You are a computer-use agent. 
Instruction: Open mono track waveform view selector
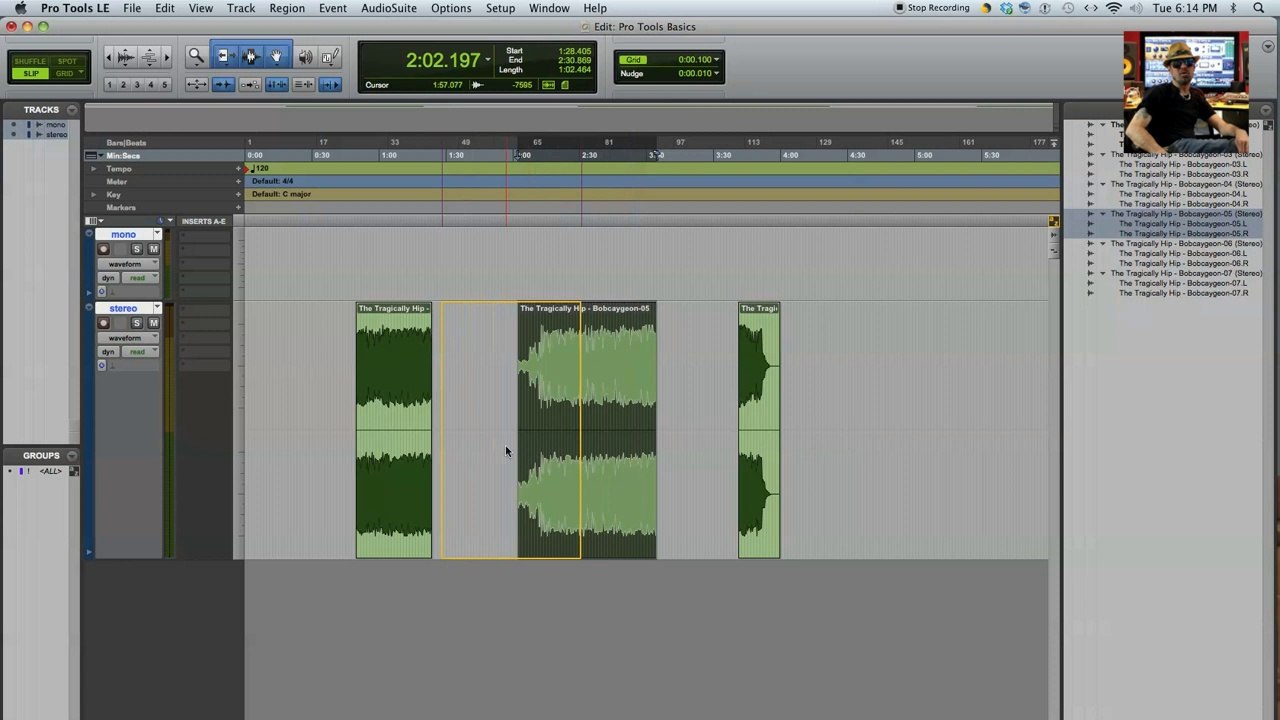pos(128,264)
